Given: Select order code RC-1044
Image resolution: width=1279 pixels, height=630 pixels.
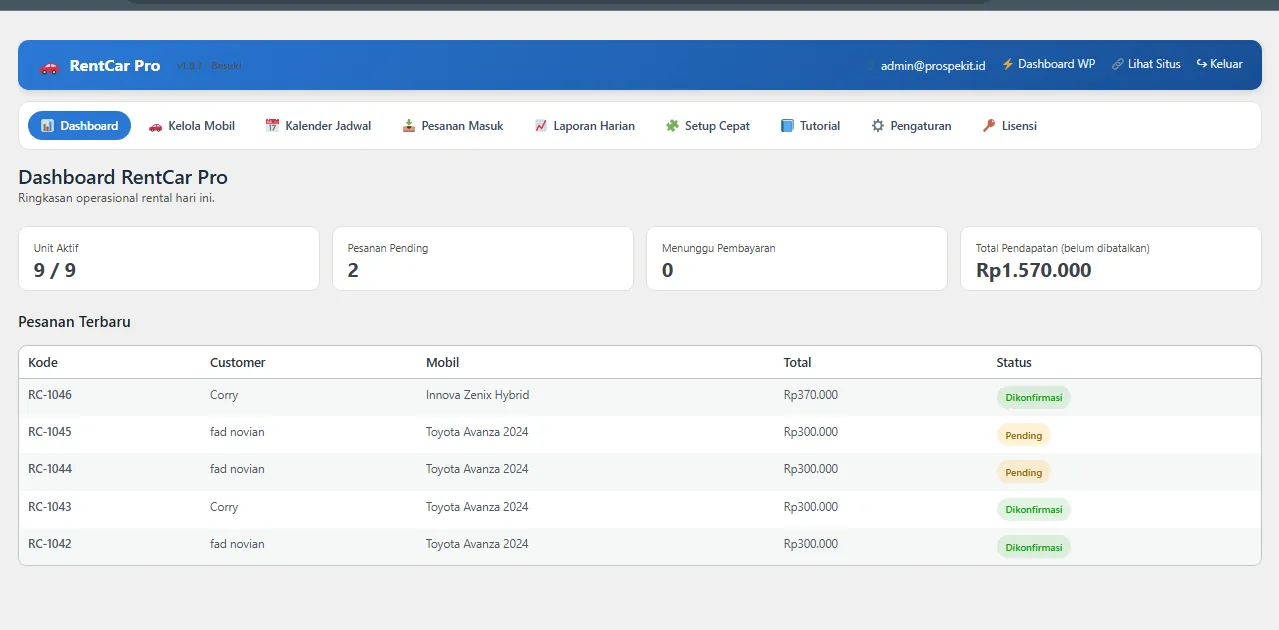Looking at the screenshot, I should [x=50, y=469].
